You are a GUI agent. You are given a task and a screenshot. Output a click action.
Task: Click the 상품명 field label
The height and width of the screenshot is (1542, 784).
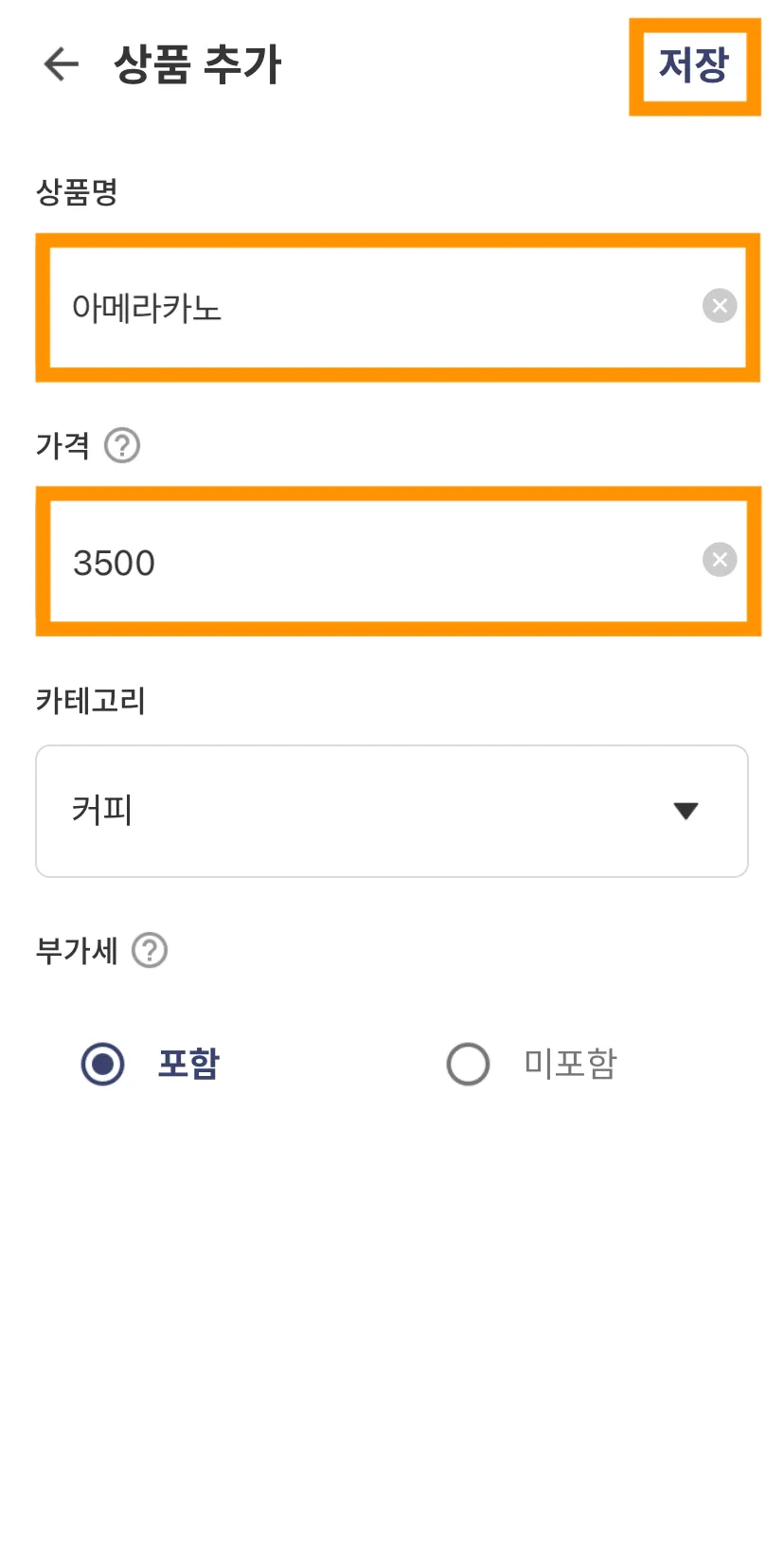point(77,192)
